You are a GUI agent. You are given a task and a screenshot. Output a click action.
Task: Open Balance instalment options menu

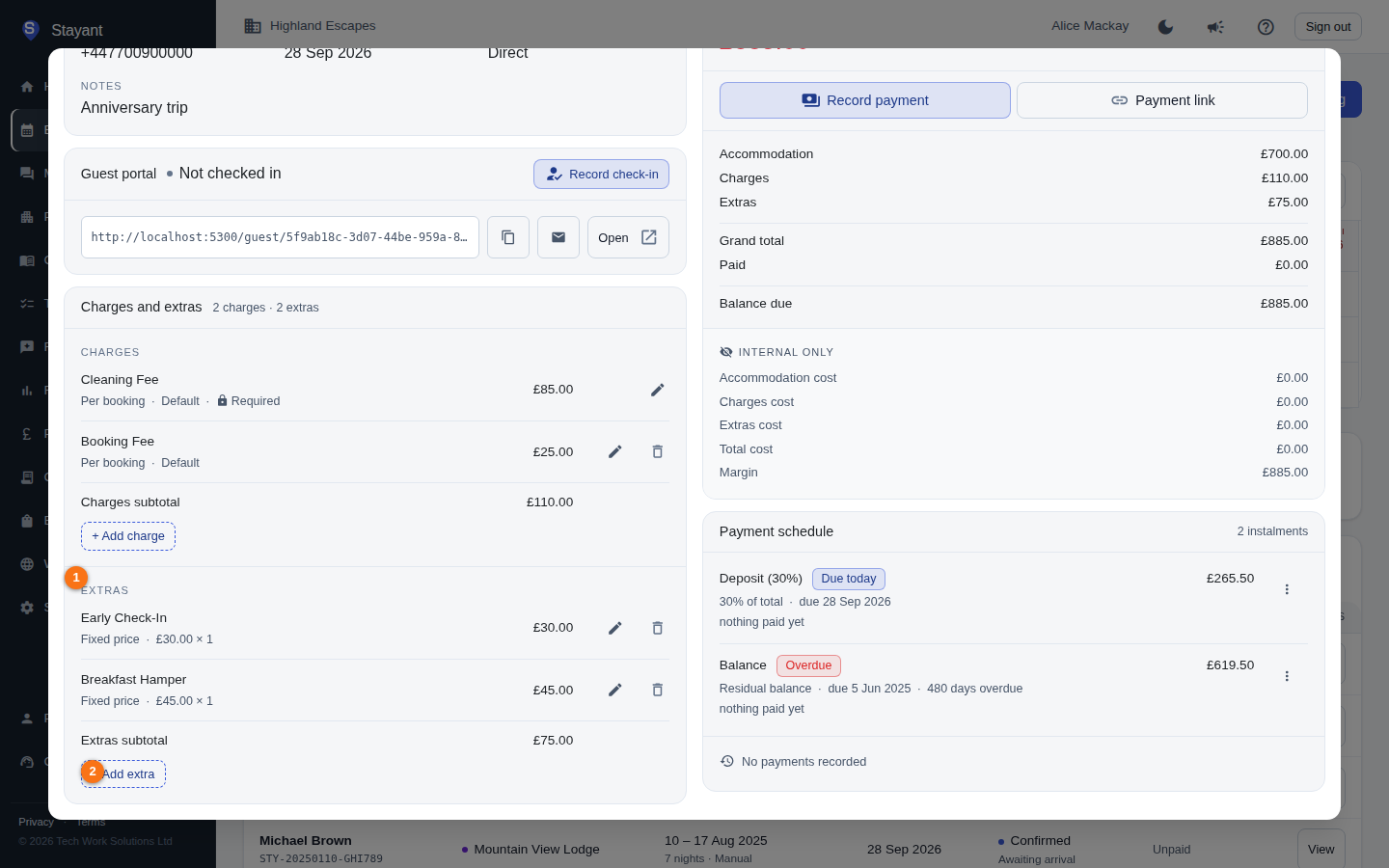tap(1287, 676)
